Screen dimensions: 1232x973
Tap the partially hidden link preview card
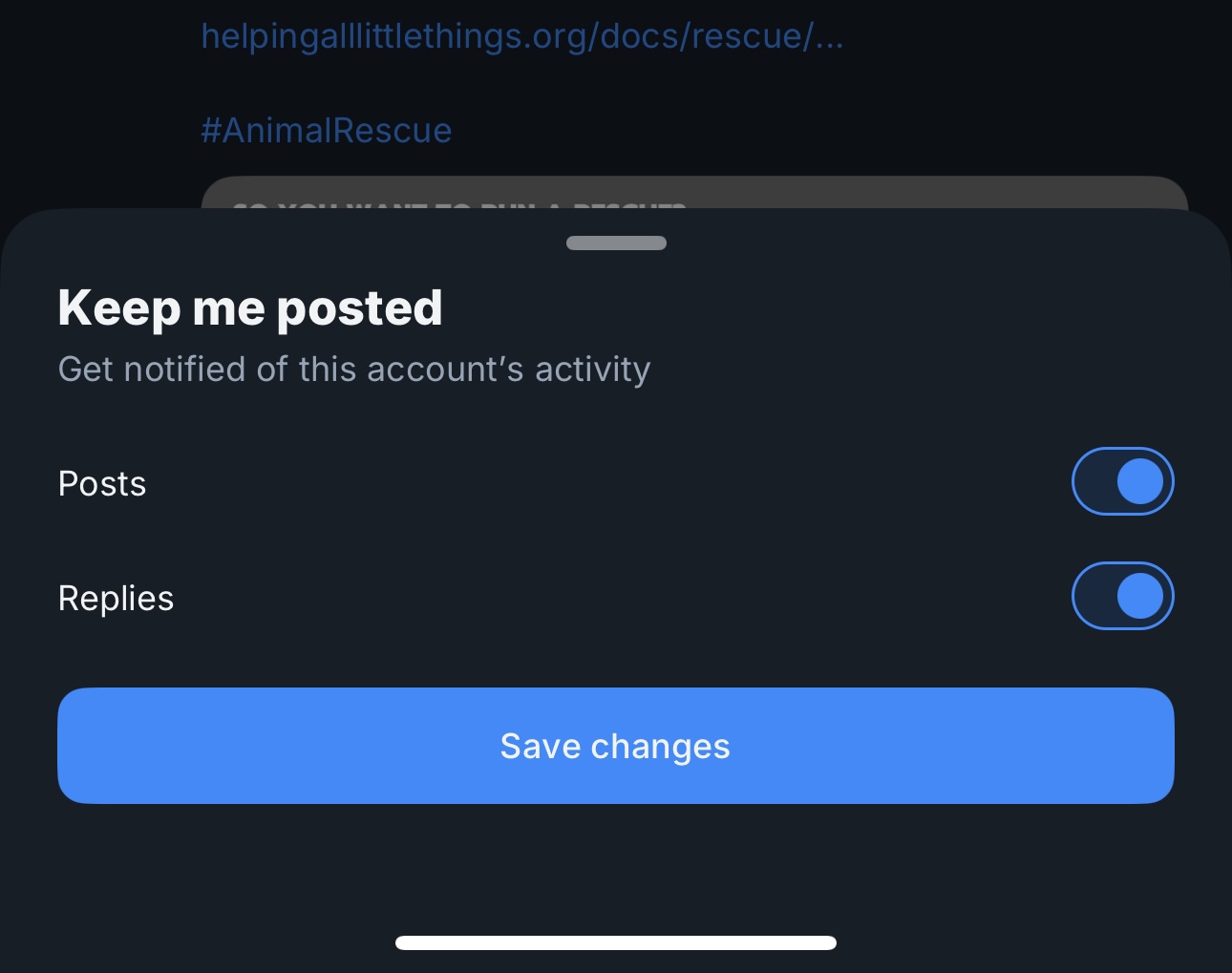(x=694, y=192)
